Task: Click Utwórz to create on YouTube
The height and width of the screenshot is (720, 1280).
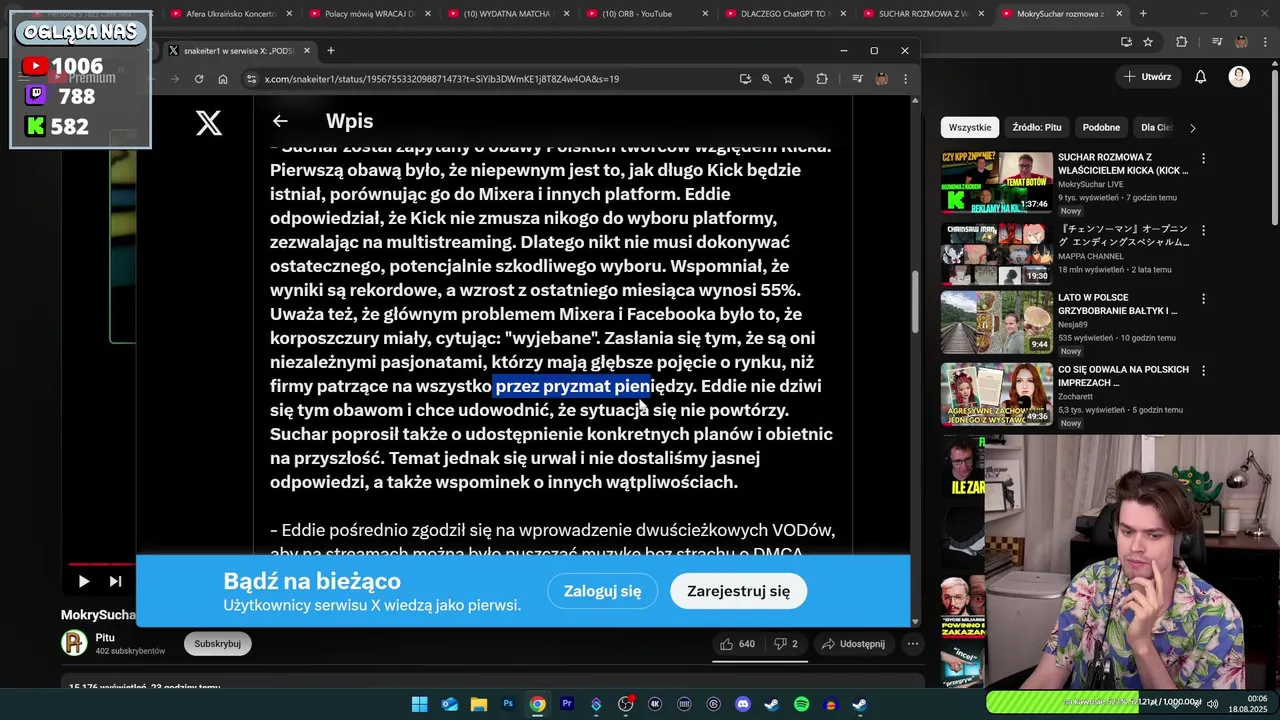Action: pyautogui.click(x=1146, y=77)
